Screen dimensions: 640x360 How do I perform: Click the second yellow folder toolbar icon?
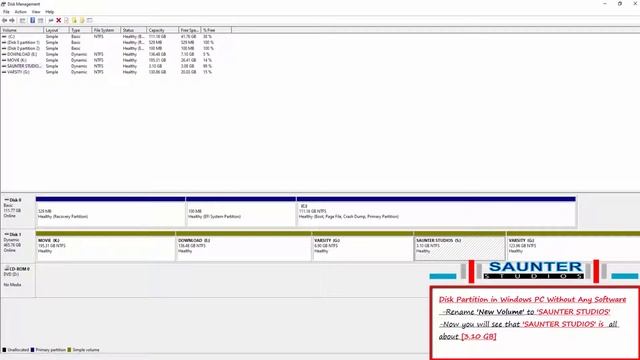pos(82,20)
